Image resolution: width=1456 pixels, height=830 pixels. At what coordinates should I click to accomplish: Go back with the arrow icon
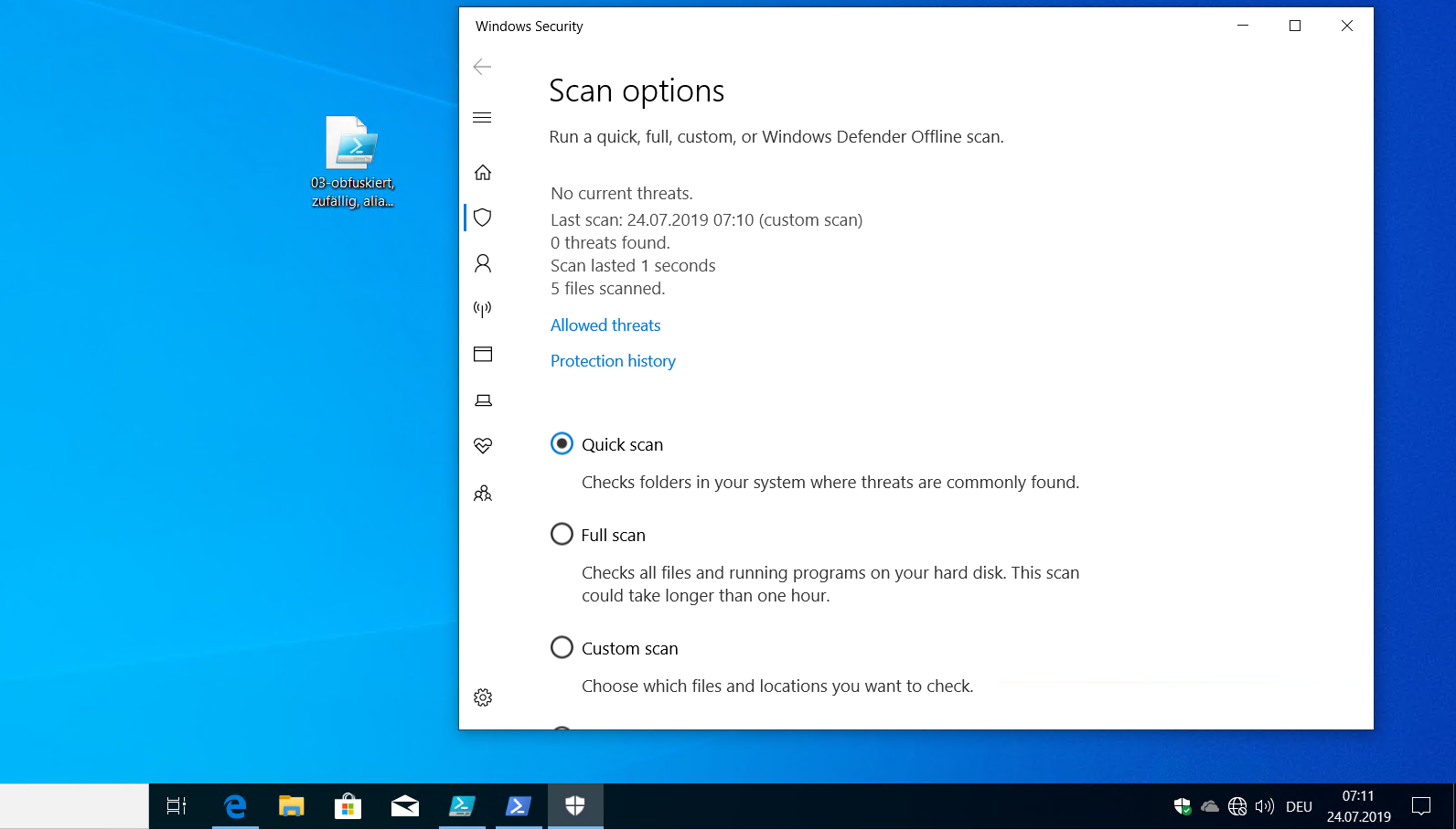482,67
